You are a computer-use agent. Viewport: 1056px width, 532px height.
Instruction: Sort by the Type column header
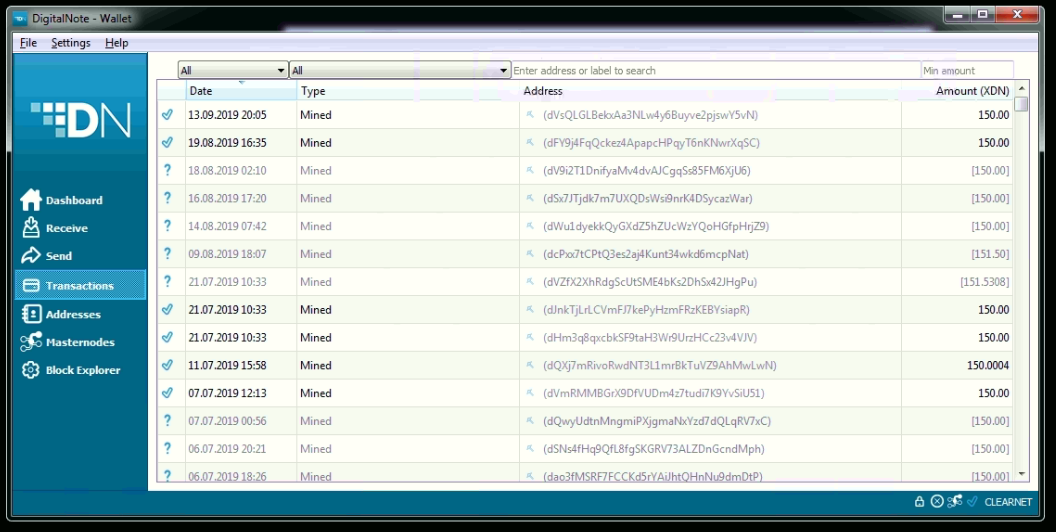[408, 91]
